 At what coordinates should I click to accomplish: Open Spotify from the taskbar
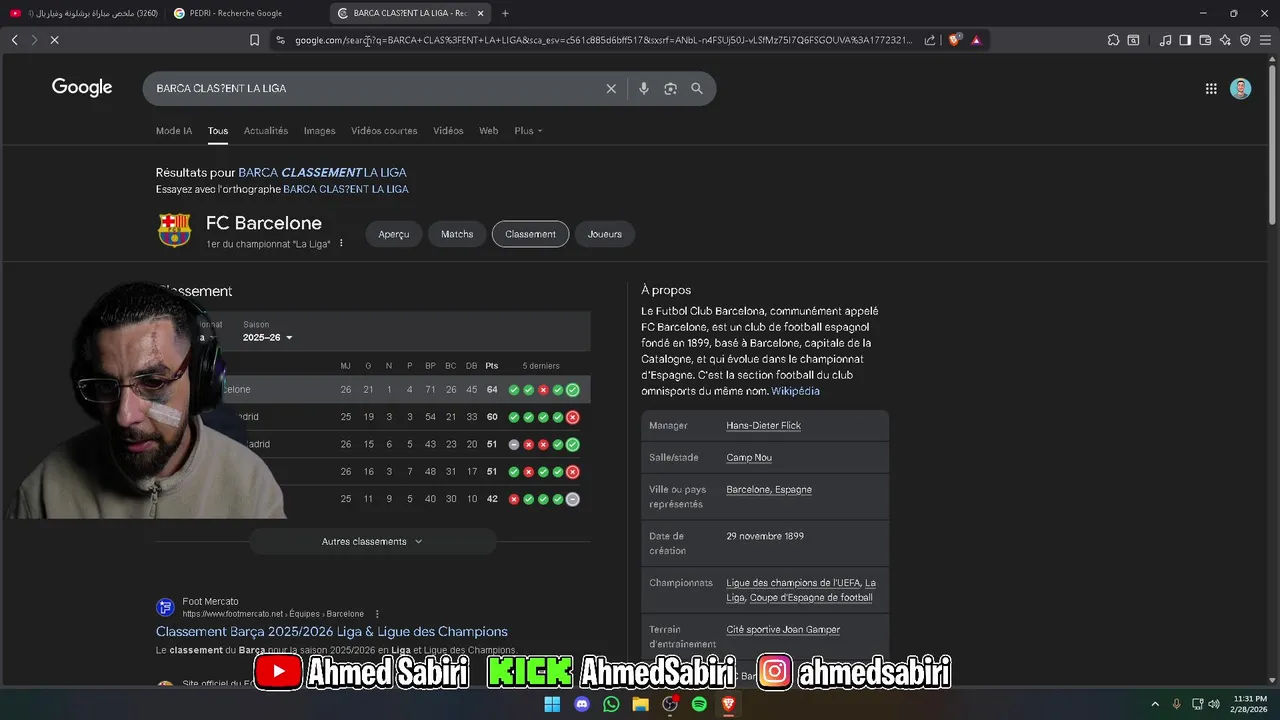(699, 705)
